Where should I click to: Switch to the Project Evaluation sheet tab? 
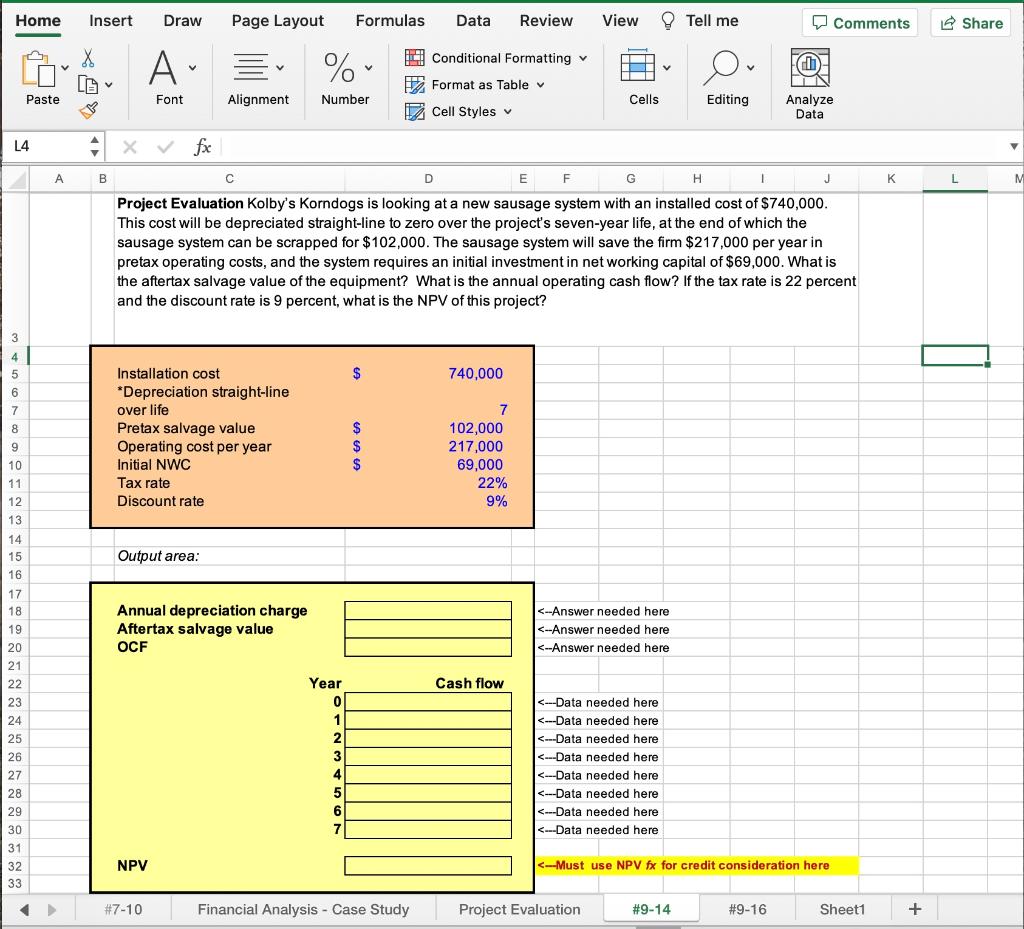point(519,909)
